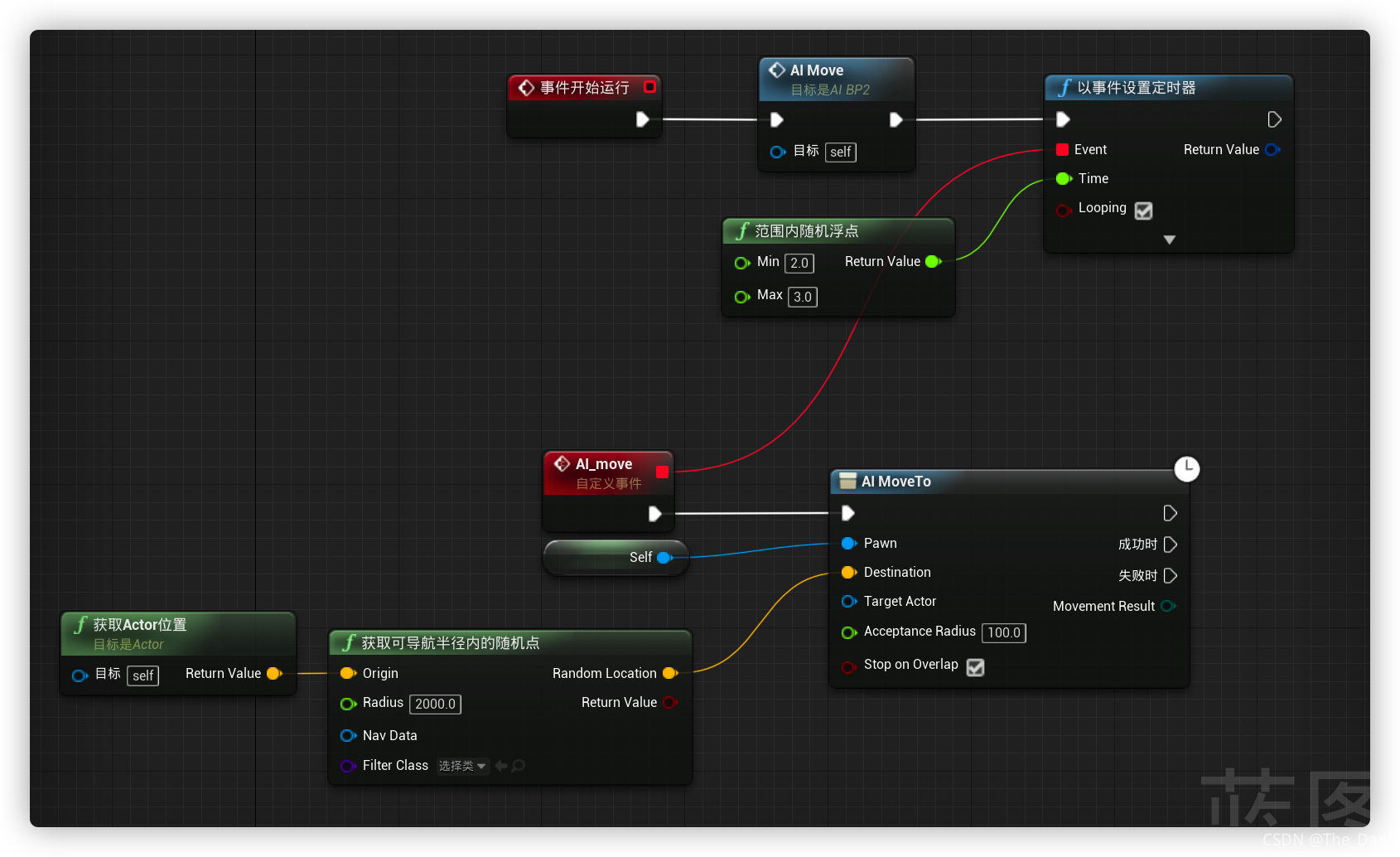Image resolution: width=1400 pixels, height=857 pixels.
Task: Click Radius value field 2000.0
Action: click(x=436, y=704)
